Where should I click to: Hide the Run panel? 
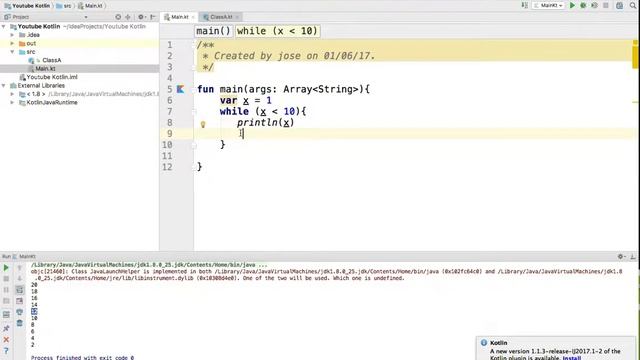pyautogui.click(x=633, y=256)
